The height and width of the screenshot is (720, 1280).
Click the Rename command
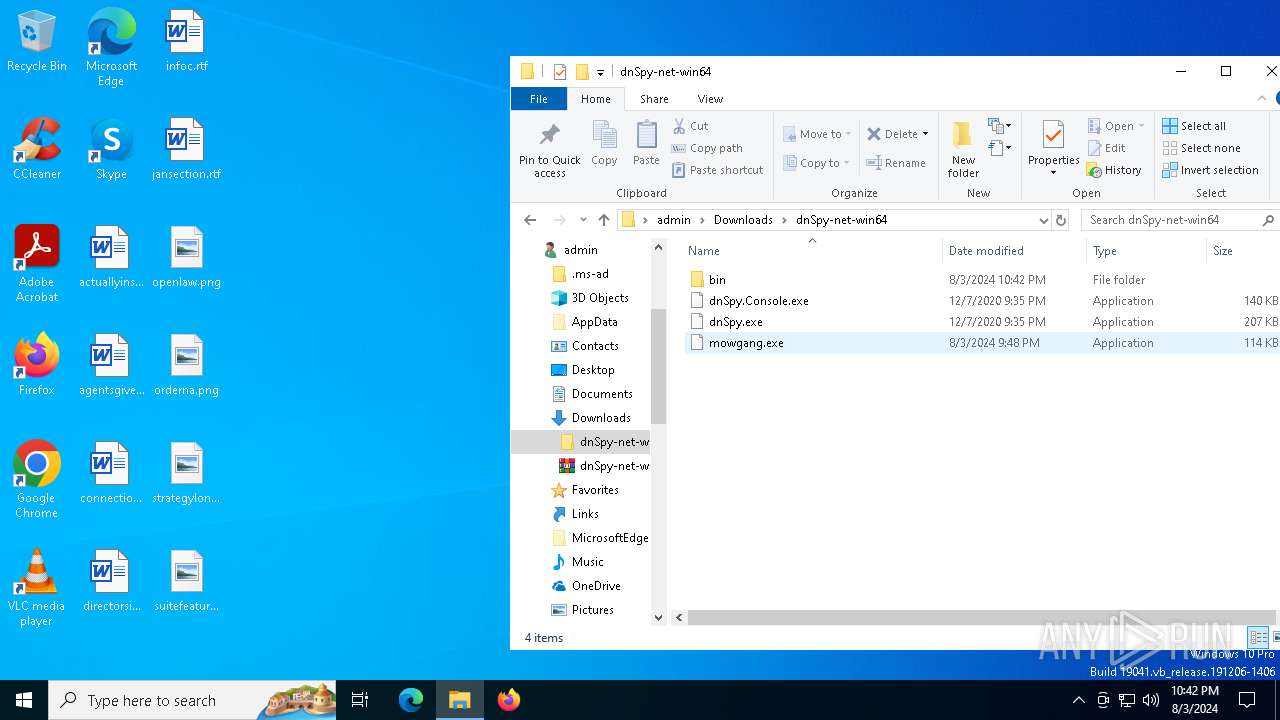(896, 163)
